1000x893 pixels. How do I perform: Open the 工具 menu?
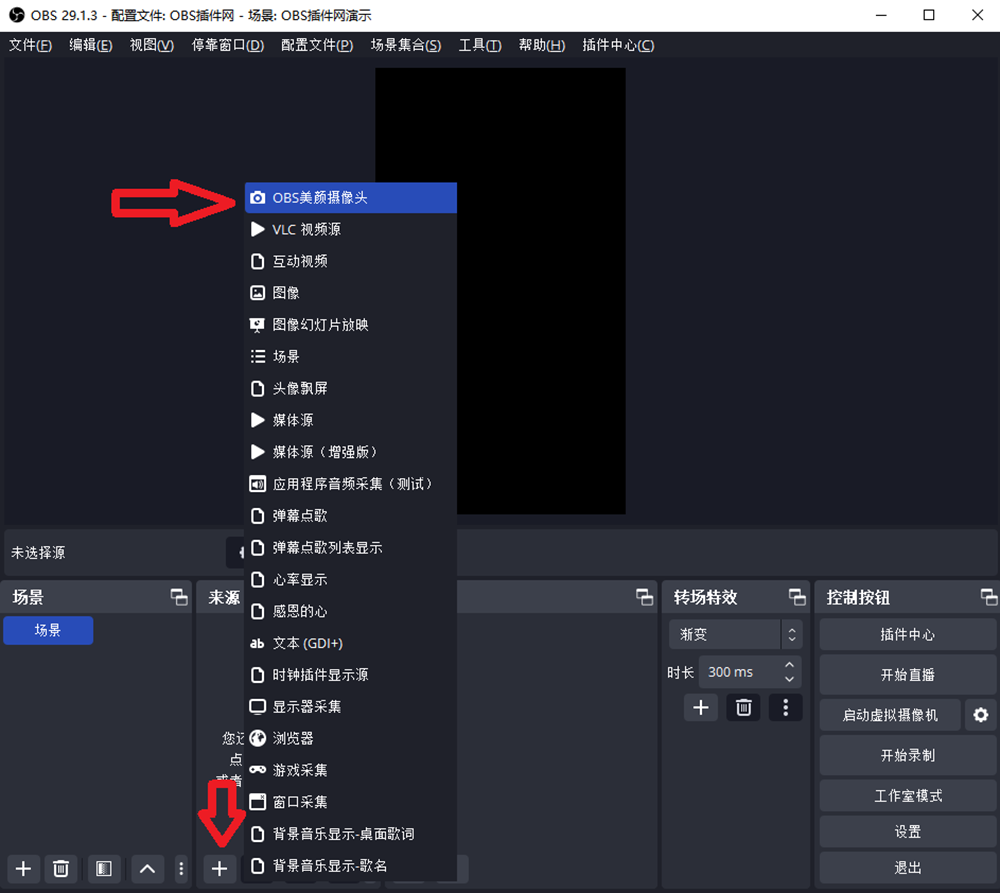point(479,45)
